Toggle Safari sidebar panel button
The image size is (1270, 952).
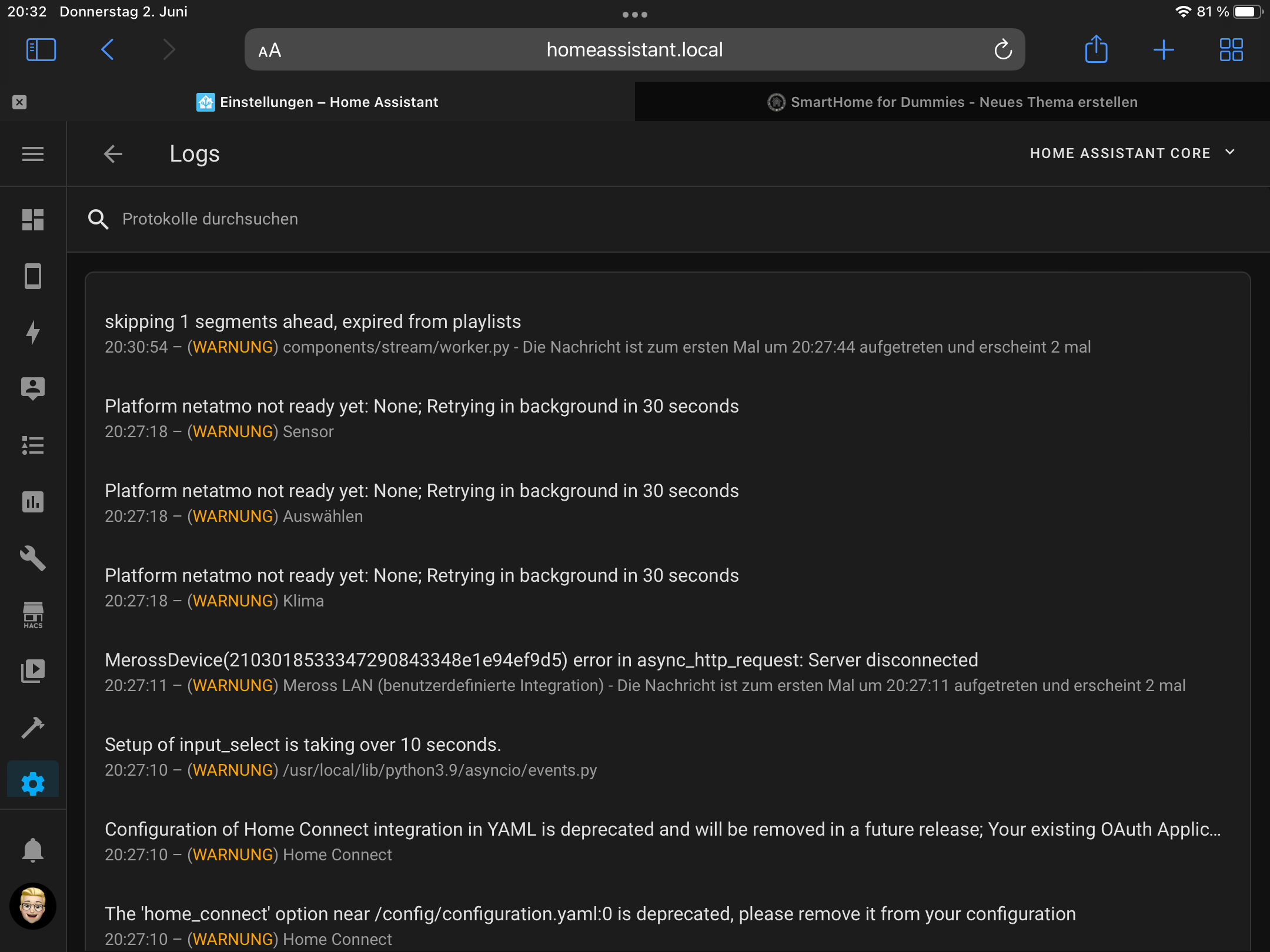[x=41, y=50]
